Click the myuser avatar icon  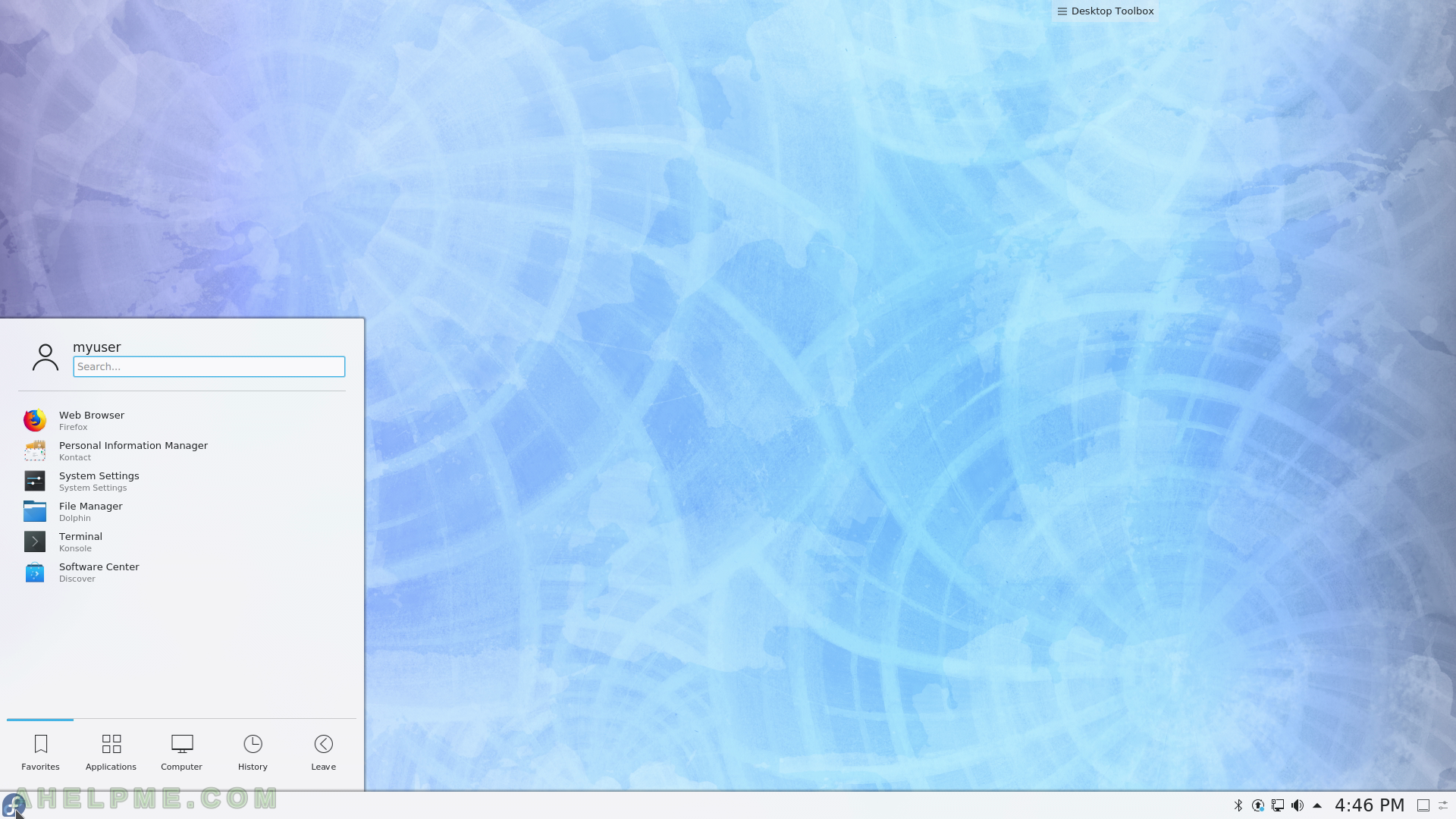pos(45,357)
